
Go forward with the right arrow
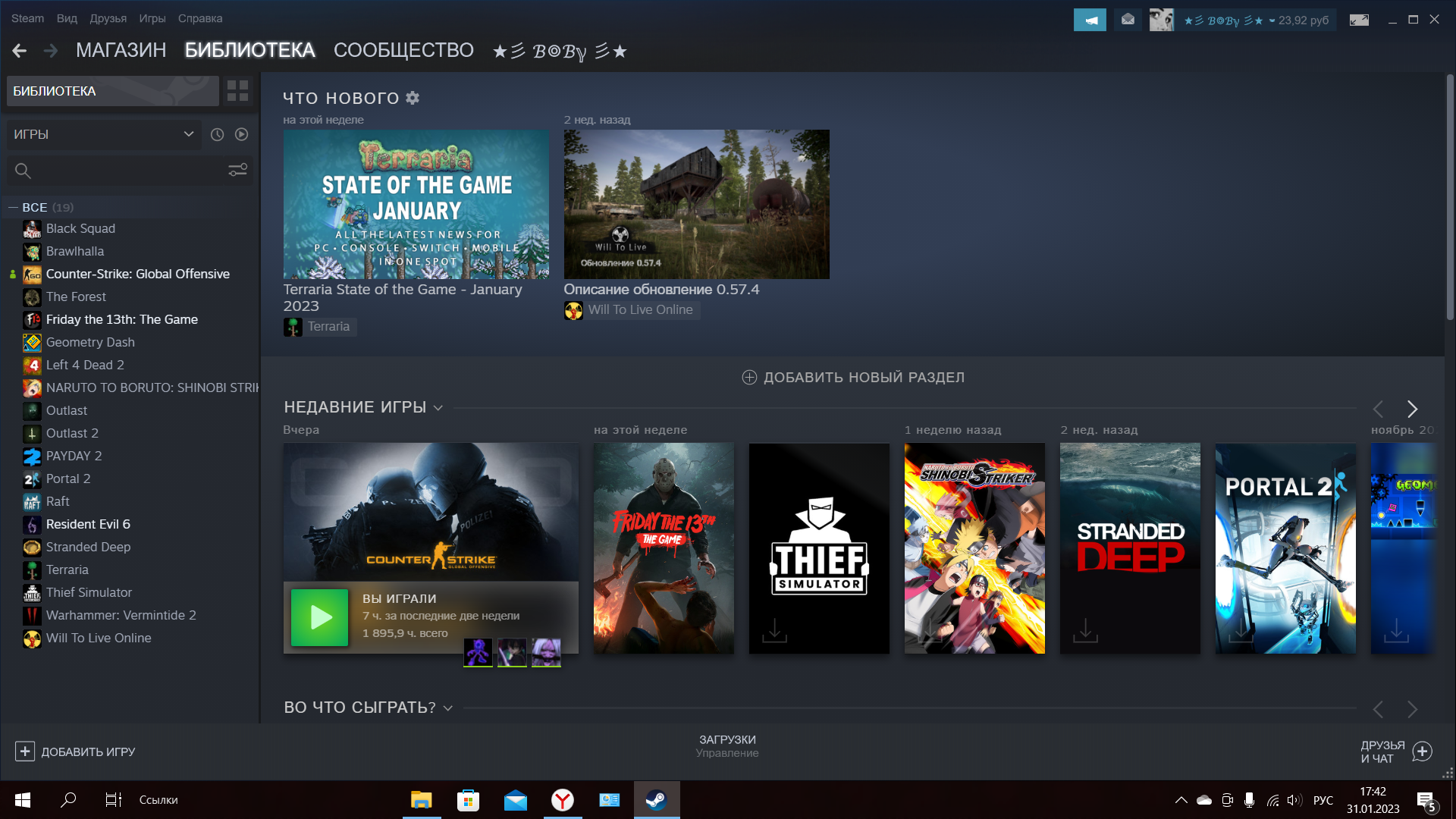pos(51,51)
